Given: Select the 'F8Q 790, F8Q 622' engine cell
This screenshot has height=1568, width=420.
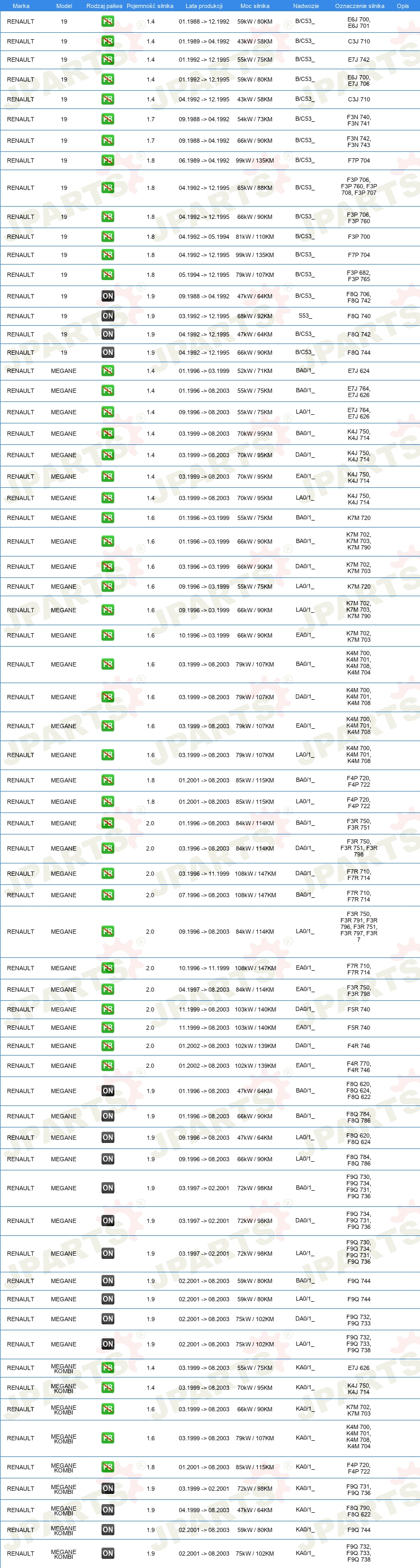Looking at the screenshot, I should (x=358, y=1511).
